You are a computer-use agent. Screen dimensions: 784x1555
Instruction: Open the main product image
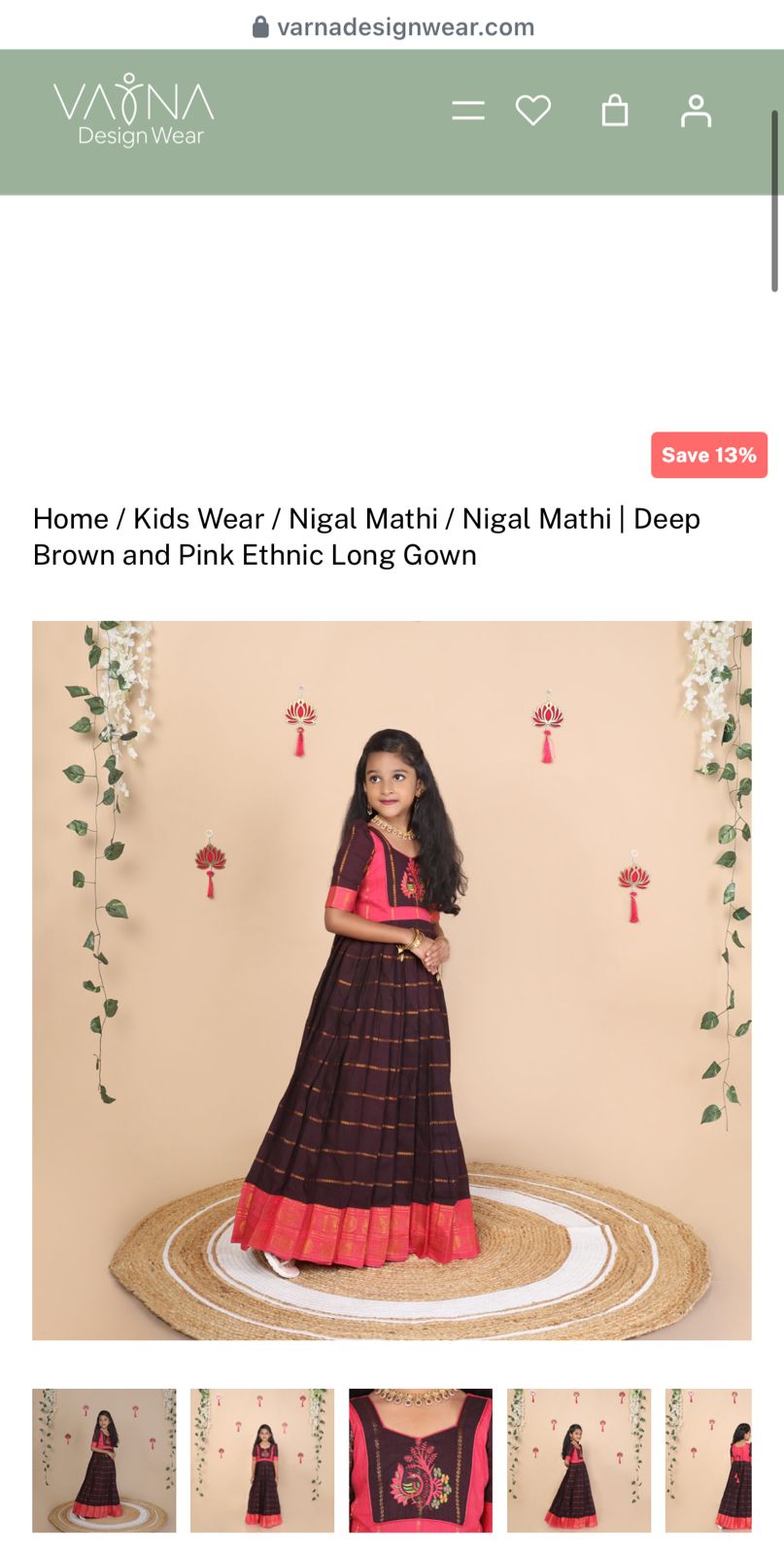pyautogui.click(x=392, y=981)
